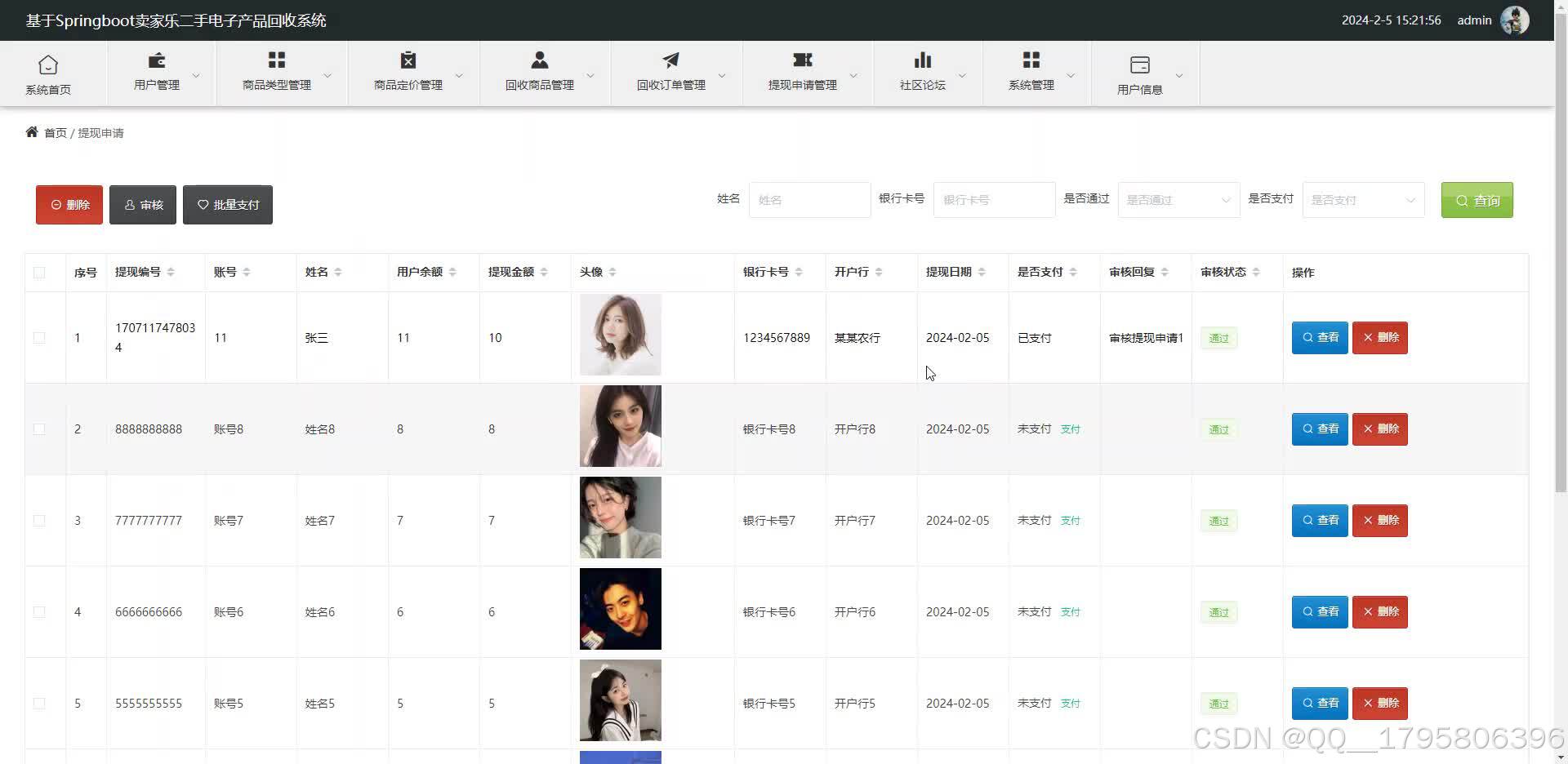Sort by 审核回复 column arrows
1568x764 pixels.
point(1165,272)
